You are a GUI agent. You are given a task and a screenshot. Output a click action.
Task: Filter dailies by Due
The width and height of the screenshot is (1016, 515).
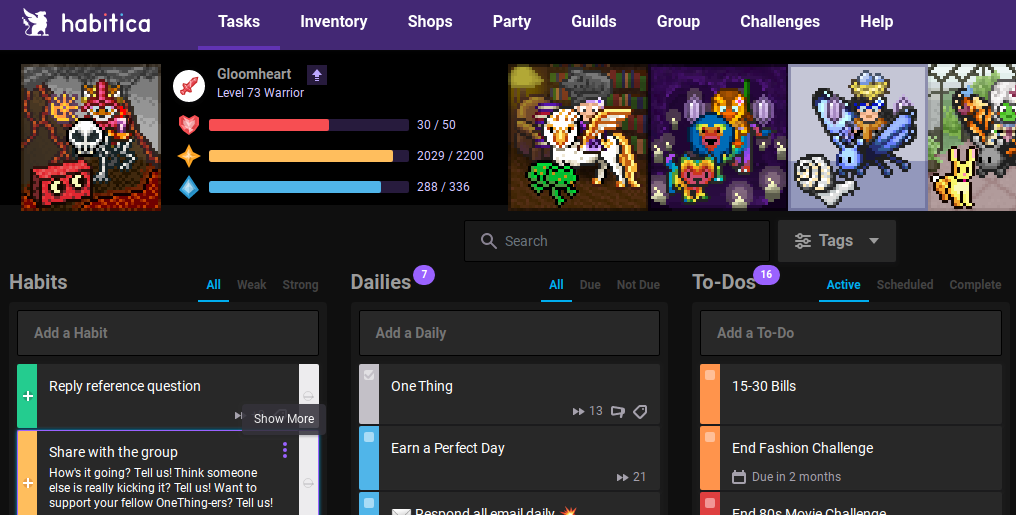tap(590, 285)
